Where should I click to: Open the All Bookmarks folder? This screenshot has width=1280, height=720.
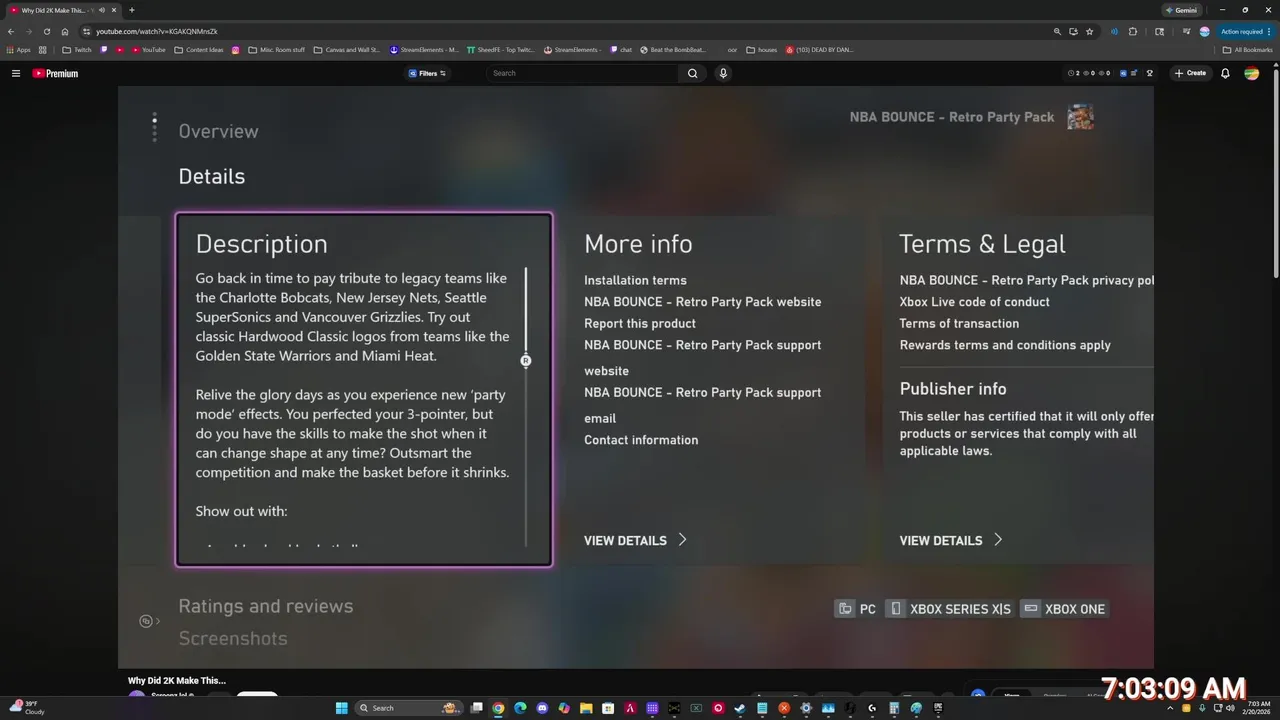1248,49
